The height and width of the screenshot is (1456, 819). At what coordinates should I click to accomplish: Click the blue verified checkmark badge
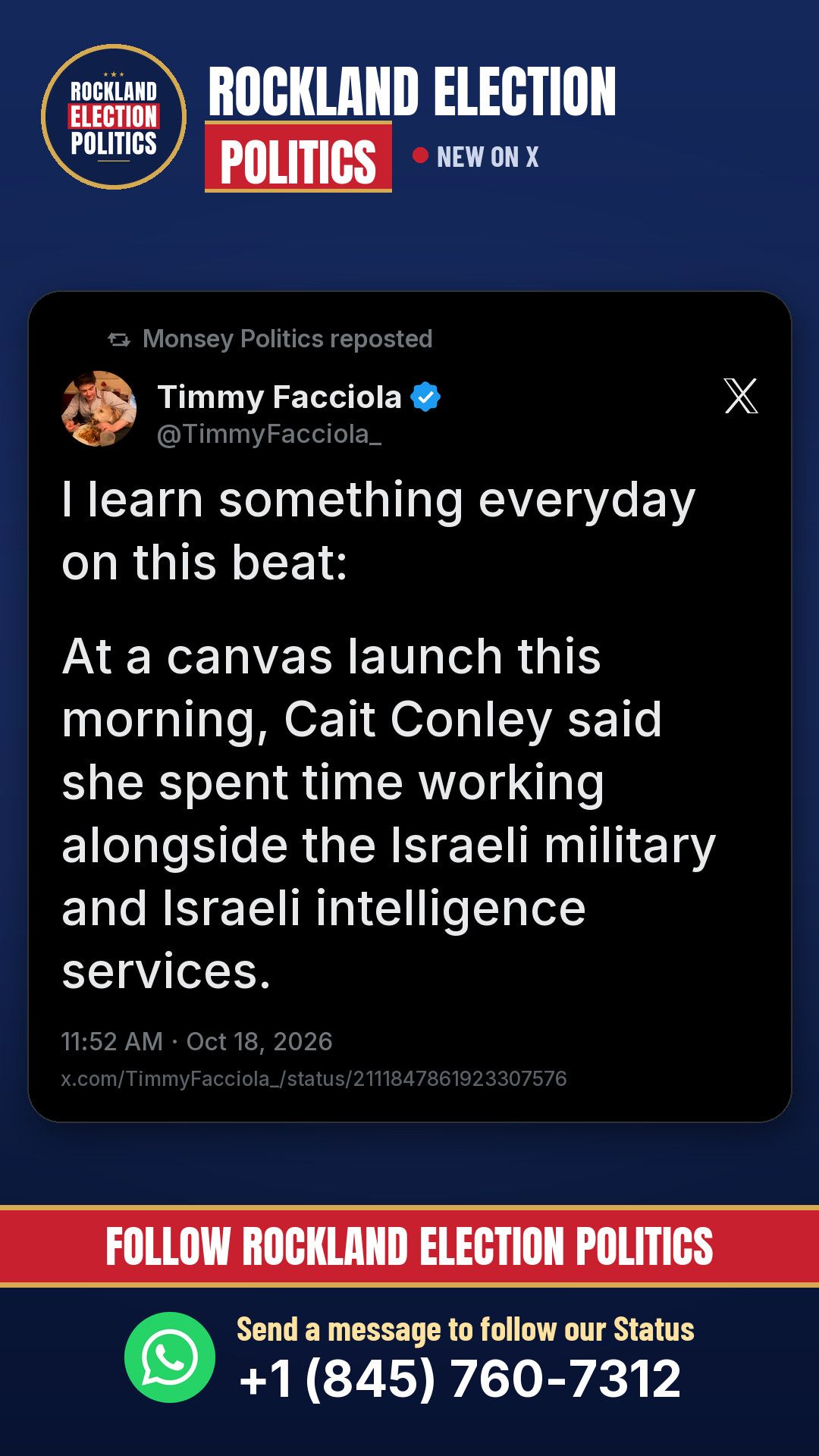(x=425, y=397)
